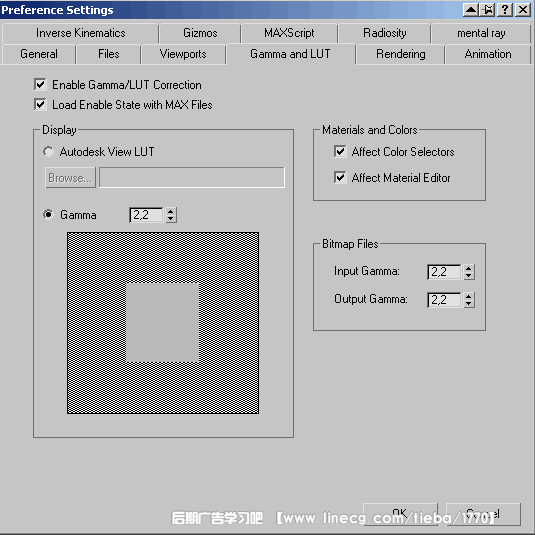Click the title bar help question icon
This screenshot has width=535, height=535.
tap(505, 10)
